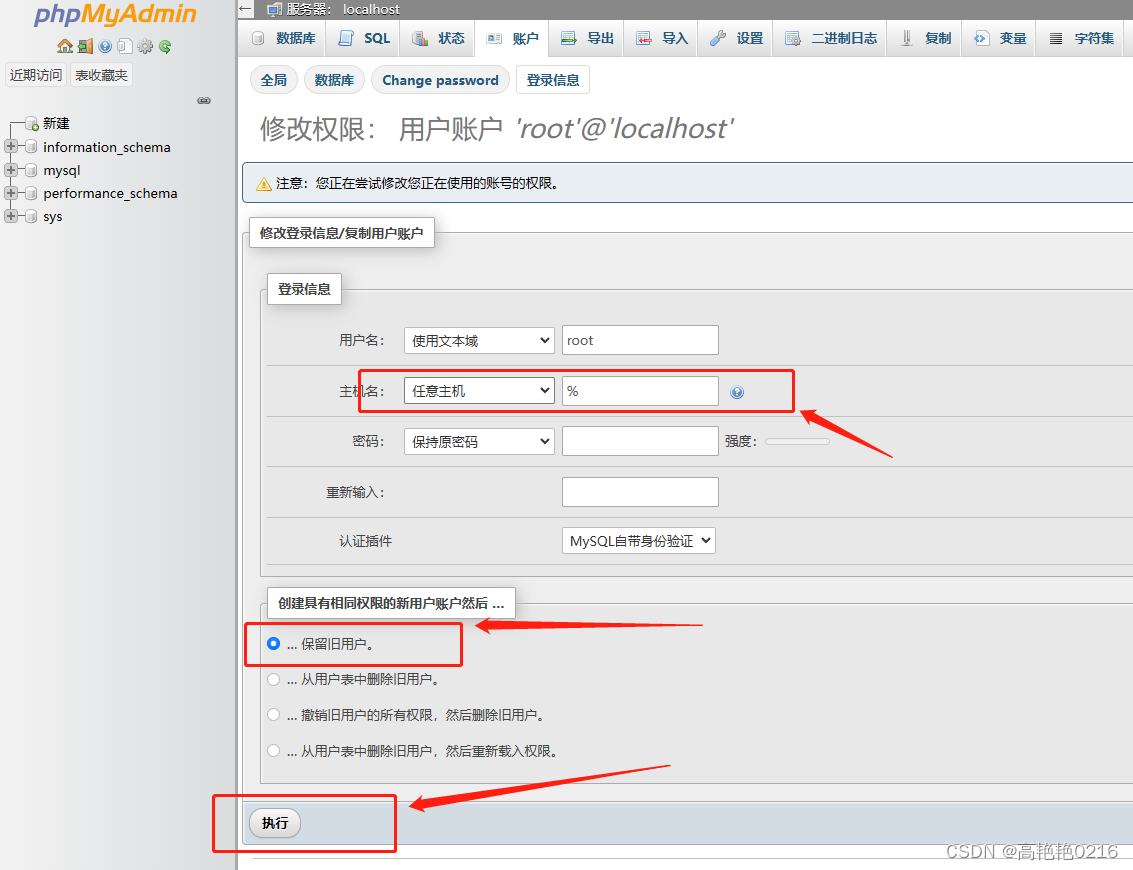1133x870 pixels.
Task: Click the link-with-main-panel chain icon
Action: pos(204,100)
